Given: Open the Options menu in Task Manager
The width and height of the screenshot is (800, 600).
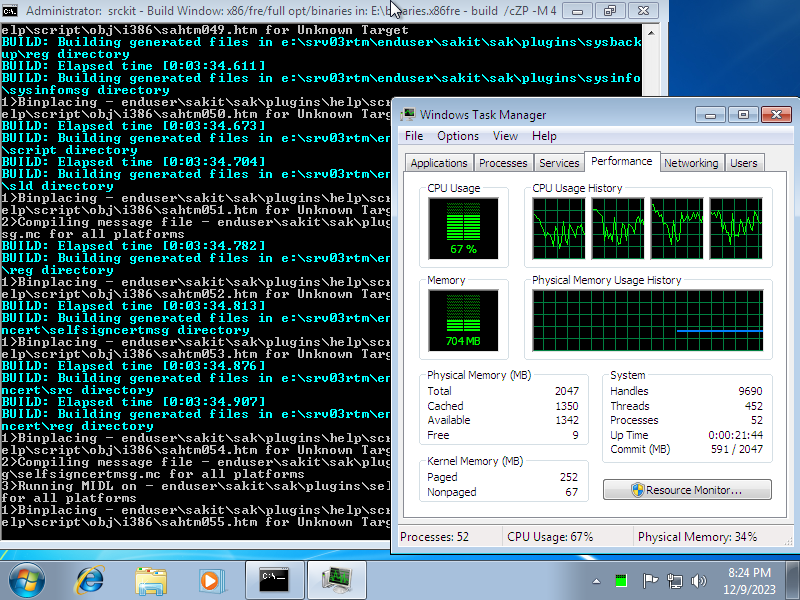Looking at the screenshot, I should tap(458, 136).
